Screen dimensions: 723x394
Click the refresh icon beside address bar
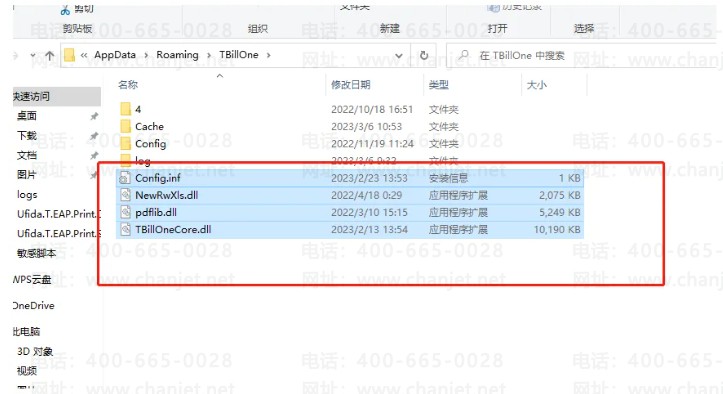[x=424, y=55]
